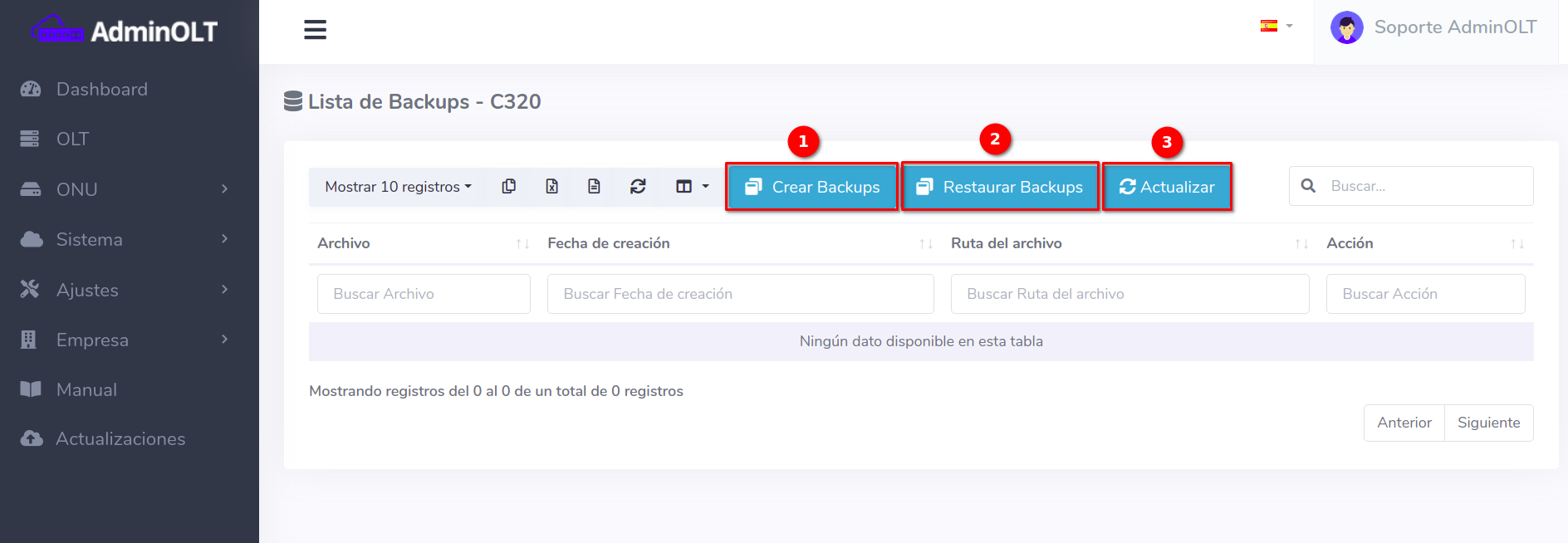Click the CSV file export icon
The width and height of the screenshot is (1568, 543).
[594, 187]
